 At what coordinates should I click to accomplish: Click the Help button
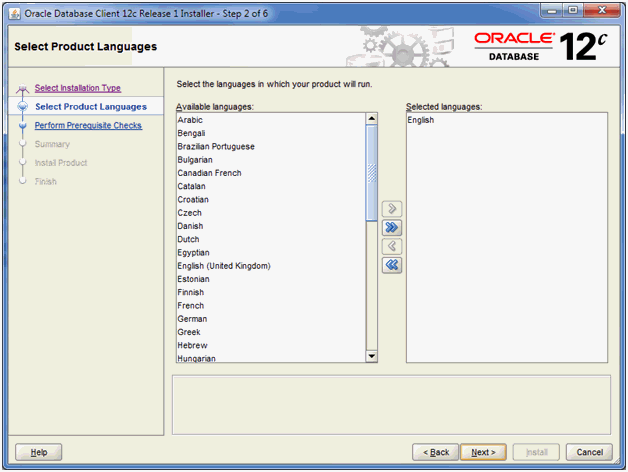click(x=38, y=452)
